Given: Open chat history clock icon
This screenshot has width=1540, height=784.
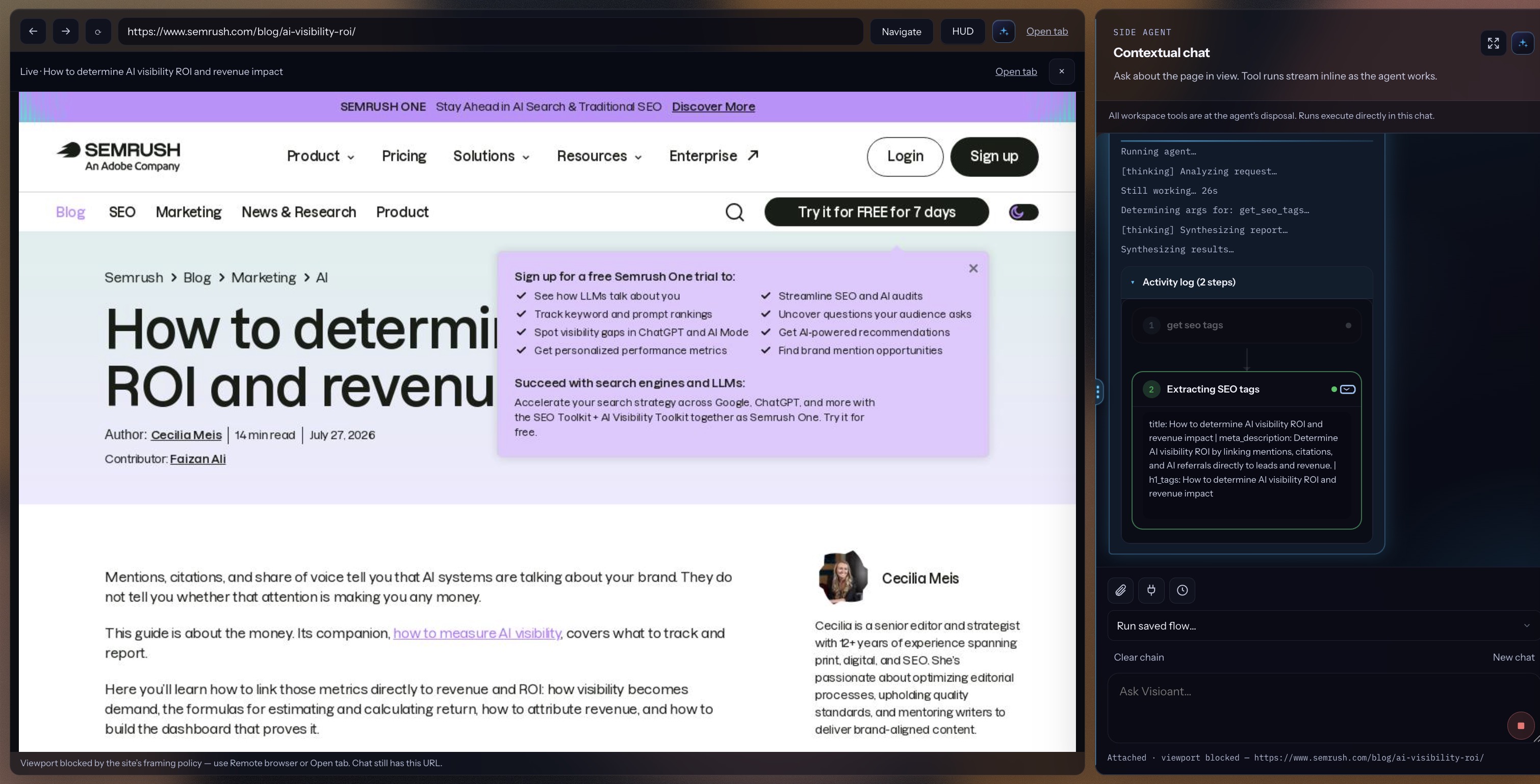Looking at the screenshot, I should pos(1182,590).
